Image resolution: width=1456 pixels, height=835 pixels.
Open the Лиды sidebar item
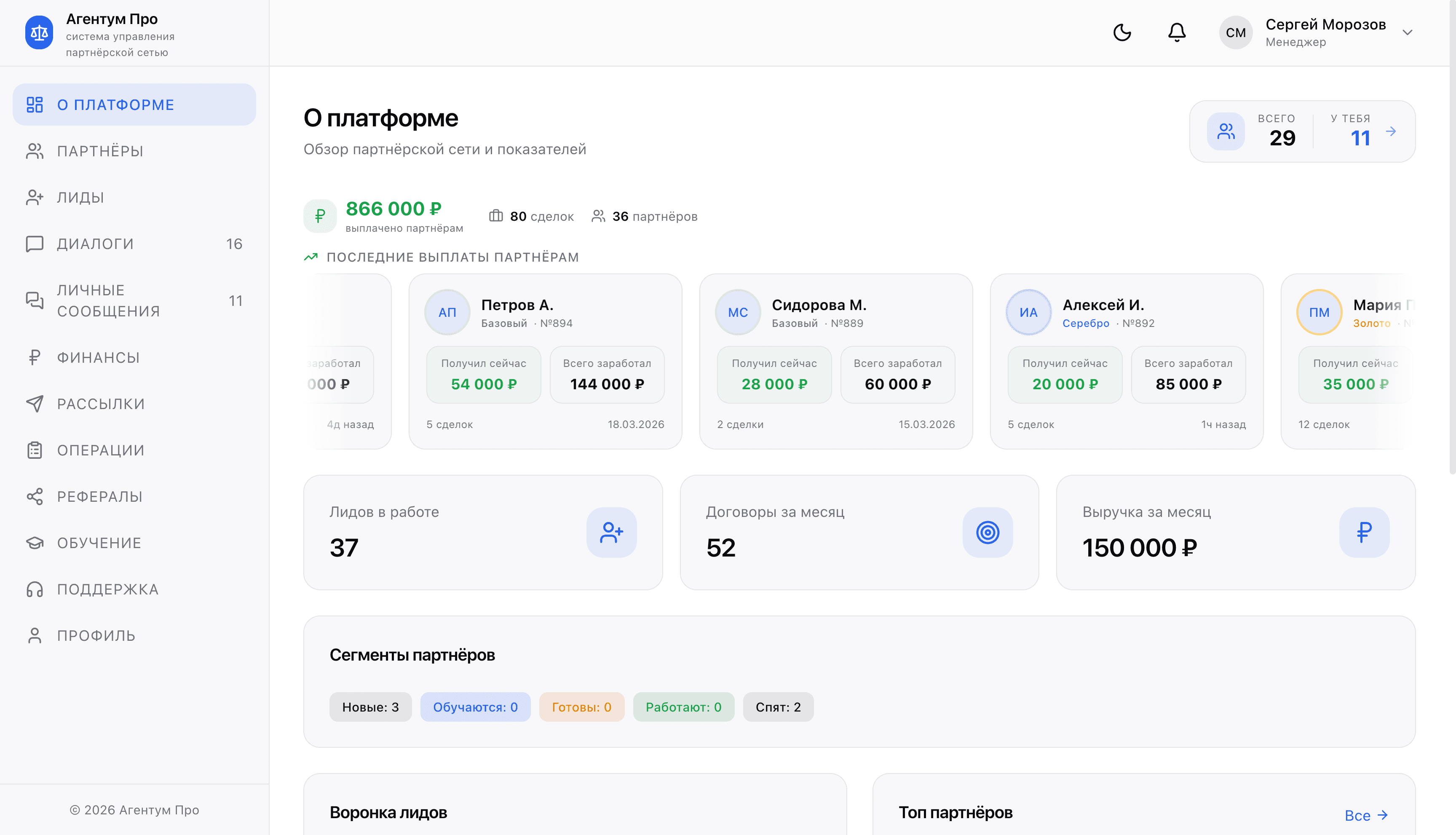point(134,197)
